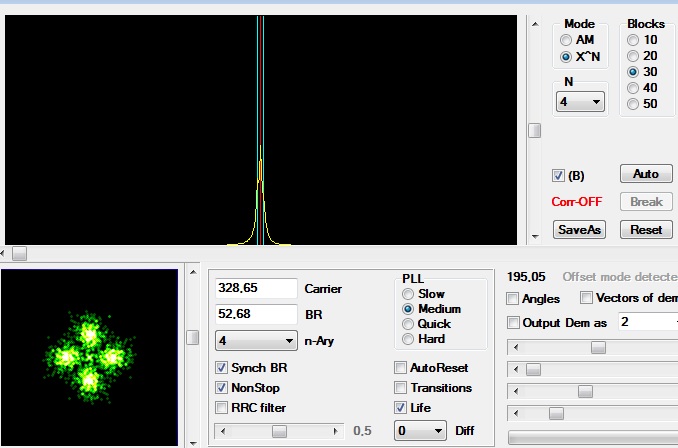
Task: Click the third right-panel slider thumb
Action: coord(585,391)
